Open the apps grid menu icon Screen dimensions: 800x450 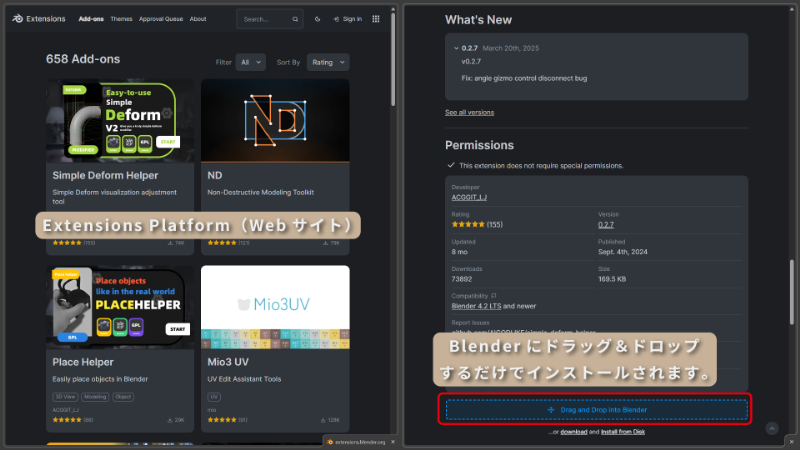[x=376, y=19]
